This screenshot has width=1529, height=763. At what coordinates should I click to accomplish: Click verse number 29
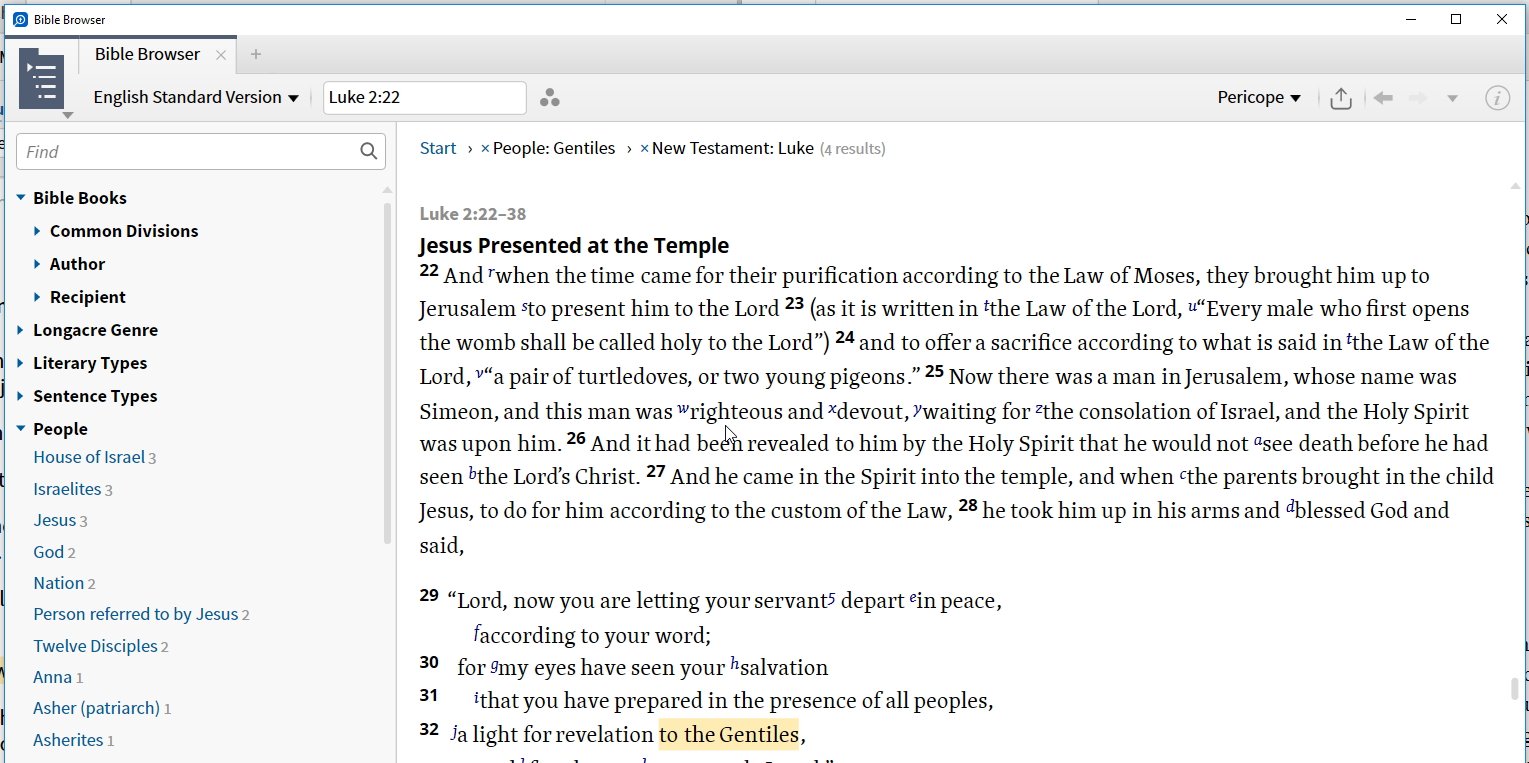coord(429,596)
